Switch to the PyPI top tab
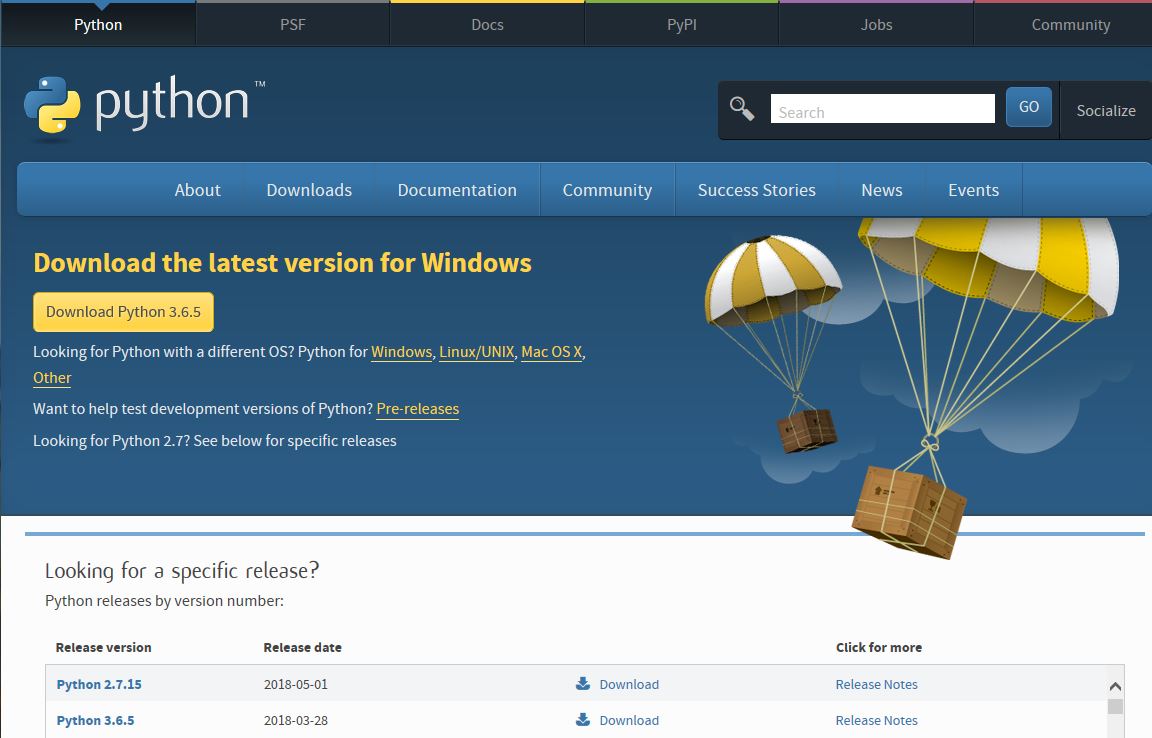 tap(681, 24)
